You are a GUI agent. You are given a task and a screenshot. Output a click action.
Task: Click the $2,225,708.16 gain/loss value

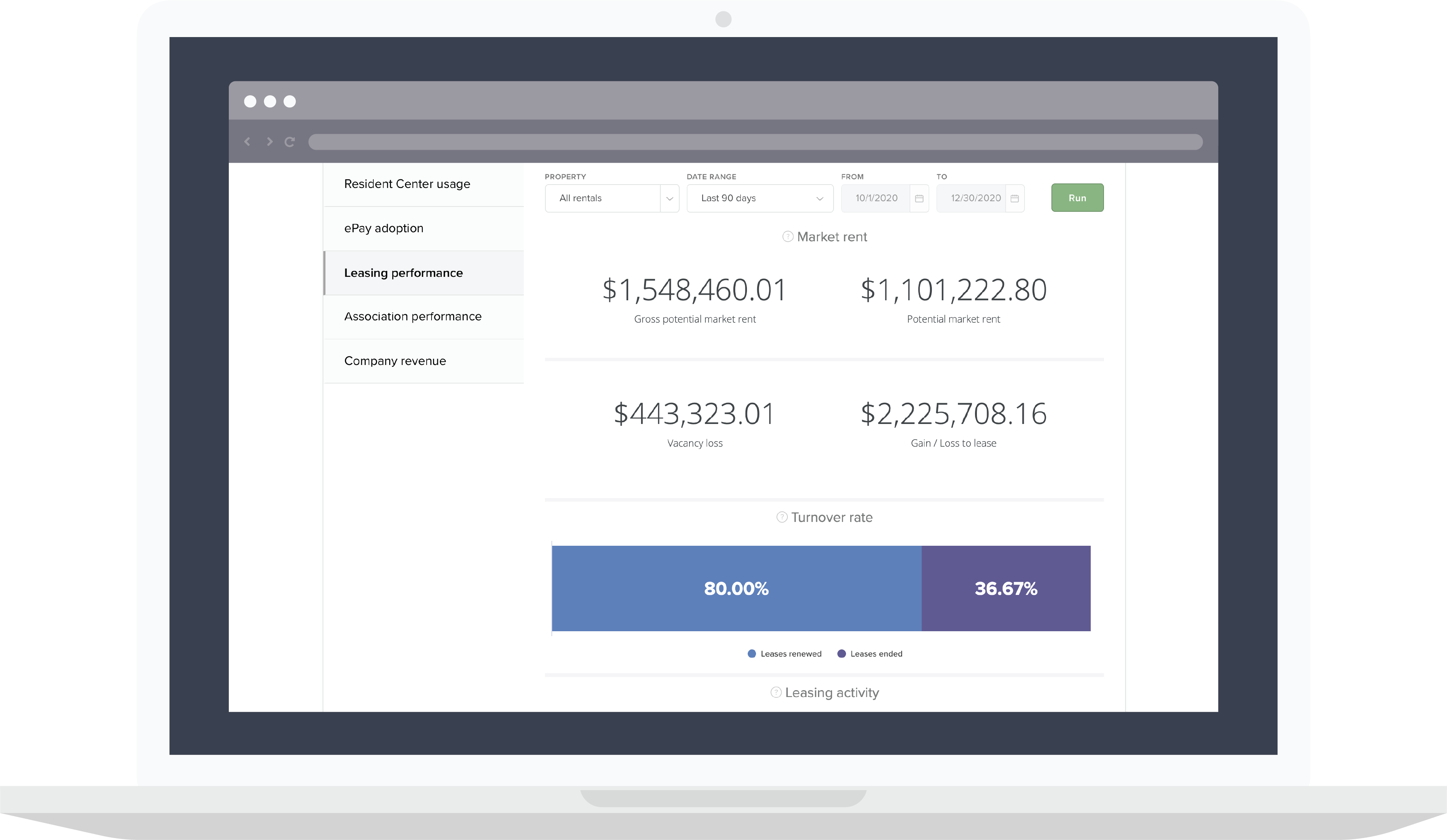pos(953,414)
